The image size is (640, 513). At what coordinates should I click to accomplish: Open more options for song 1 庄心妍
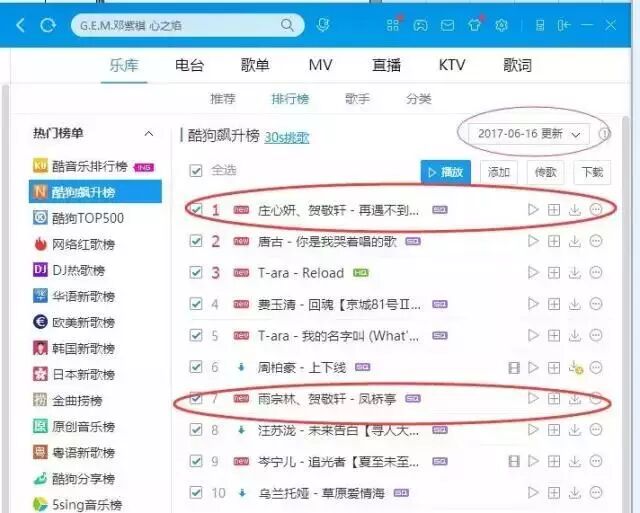(x=596, y=210)
